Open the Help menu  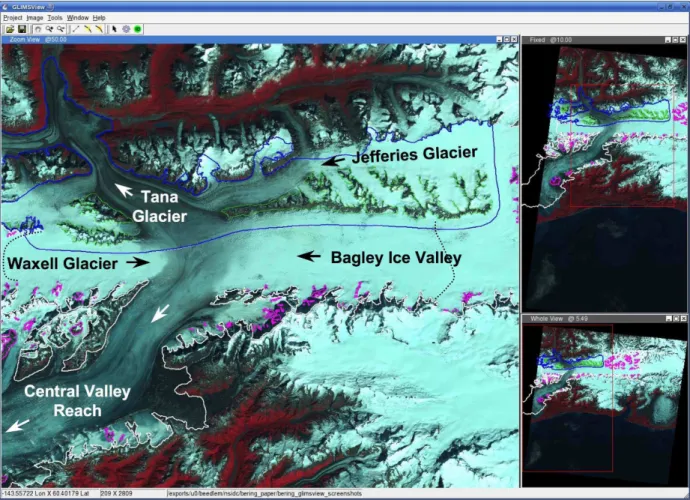[99, 18]
